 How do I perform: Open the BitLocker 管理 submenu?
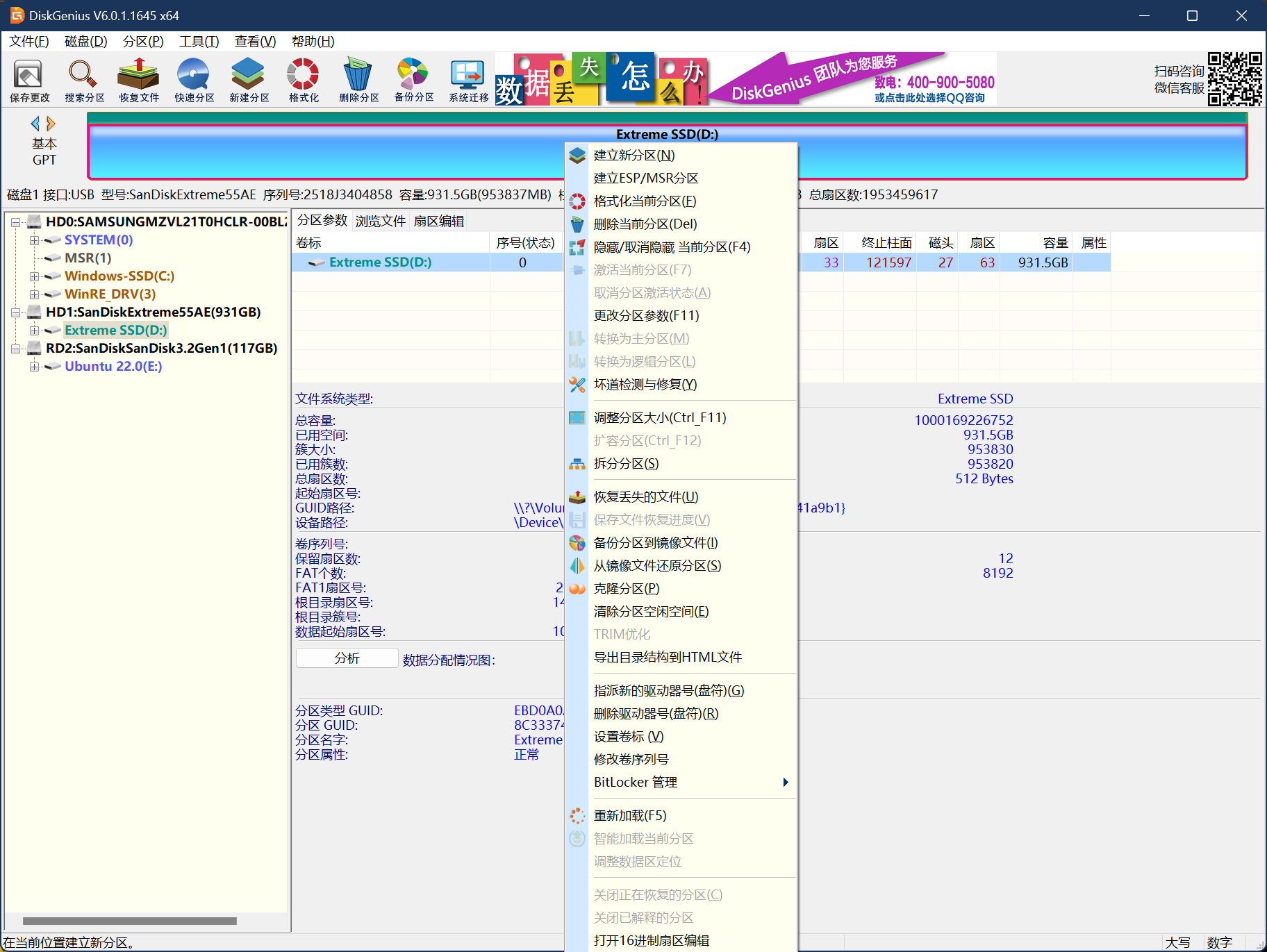(681, 782)
